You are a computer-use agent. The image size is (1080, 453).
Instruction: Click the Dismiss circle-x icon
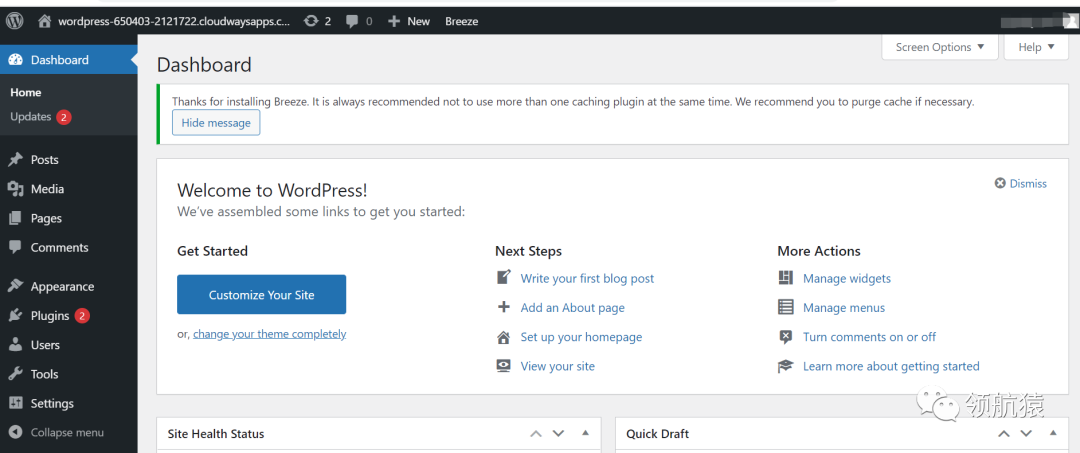1000,184
